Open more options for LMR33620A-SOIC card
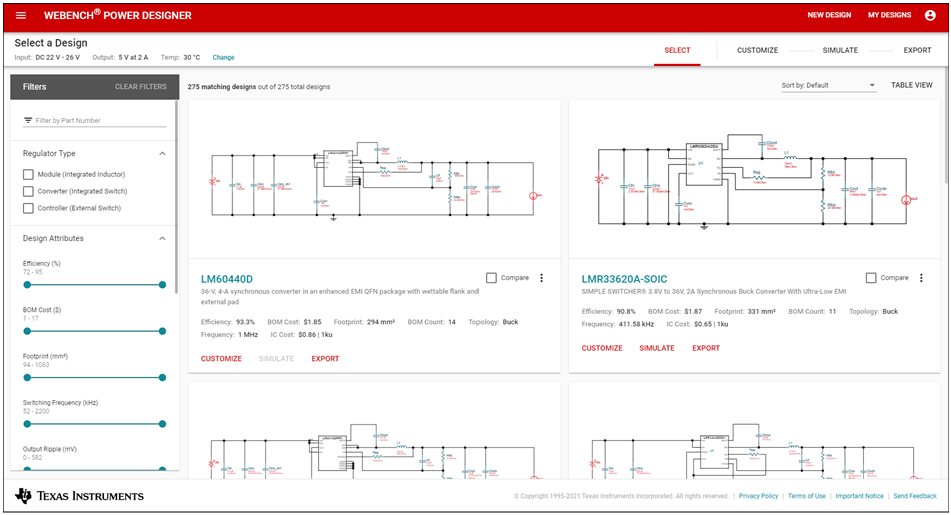Screen dimensions: 951x515 tap(921, 278)
